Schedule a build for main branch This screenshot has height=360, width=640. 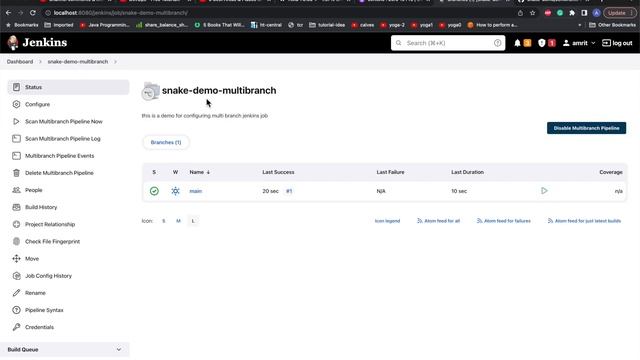(x=544, y=191)
